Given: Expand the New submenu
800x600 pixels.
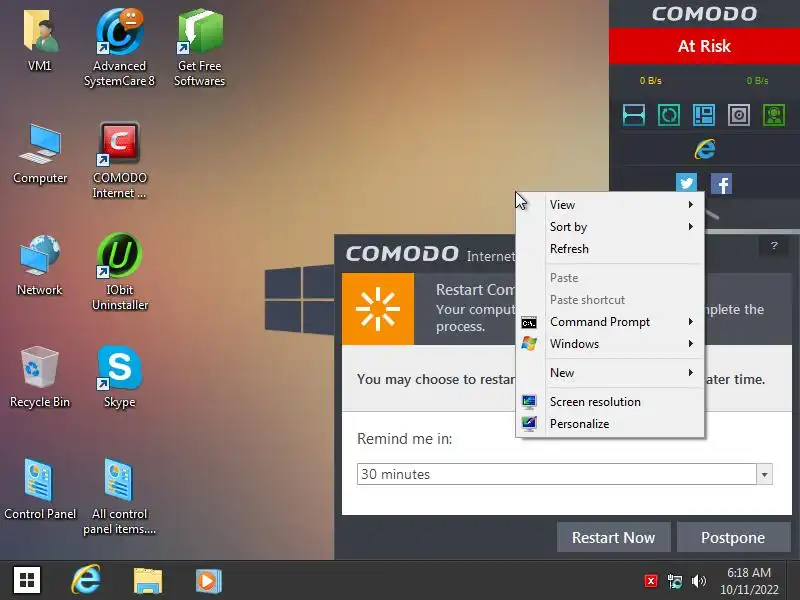Looking at the screenshot, I should pos(610,373).
